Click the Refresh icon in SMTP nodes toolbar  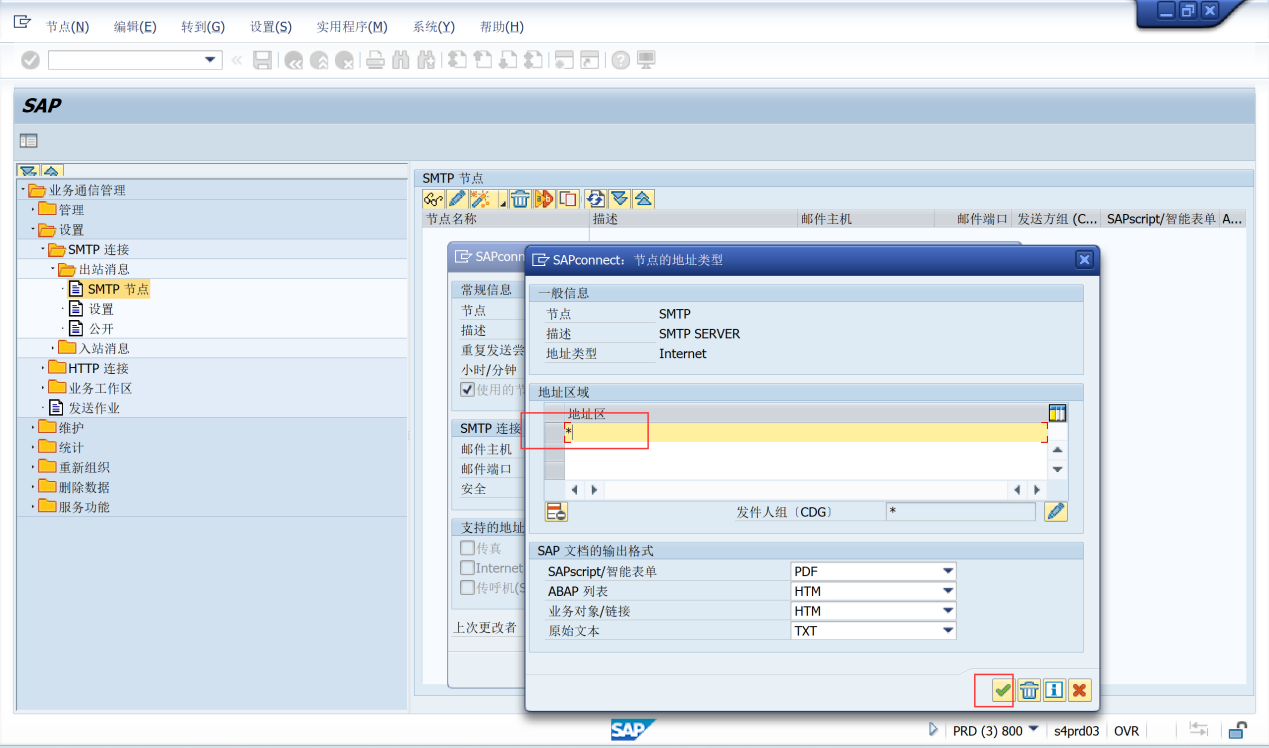click(x=596, y=199)
